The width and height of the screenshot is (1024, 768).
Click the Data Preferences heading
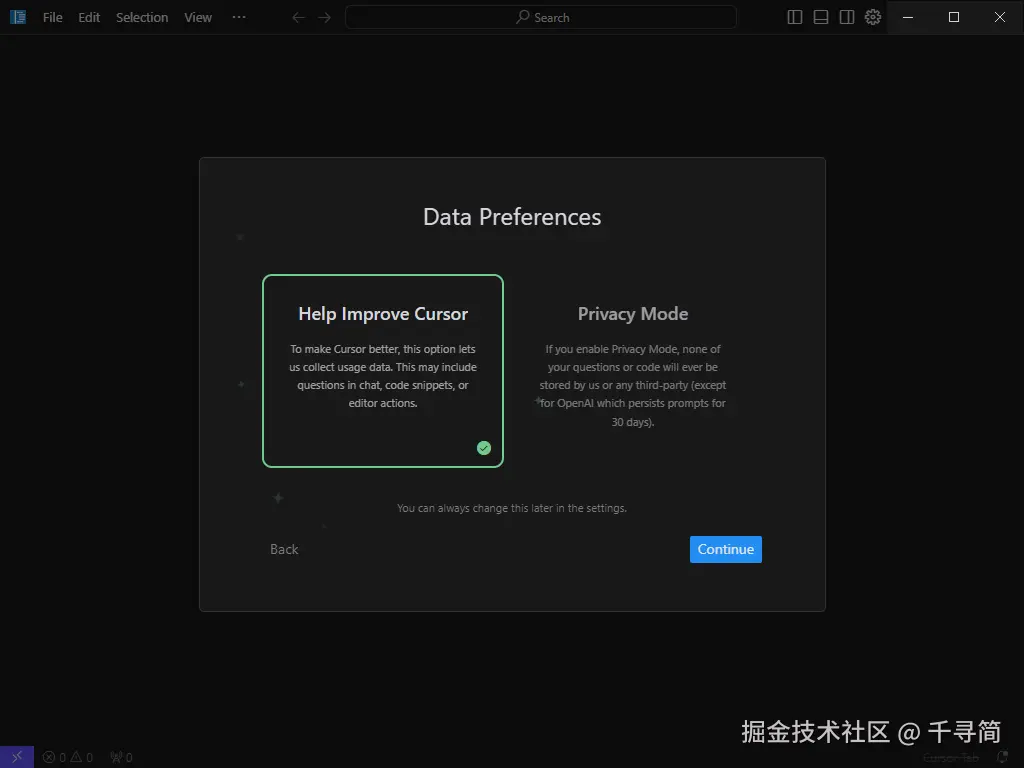[x=512, y=217]
